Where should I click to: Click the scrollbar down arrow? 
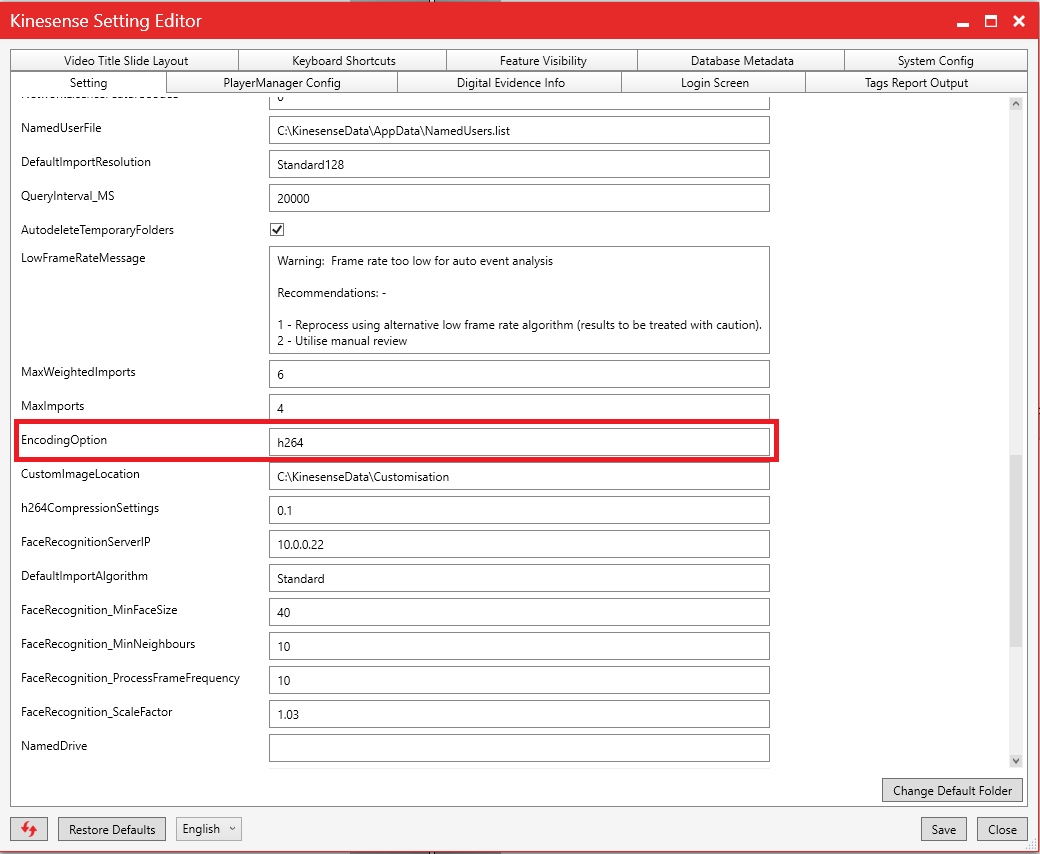pyautogui.click(x=1015, y=761)
